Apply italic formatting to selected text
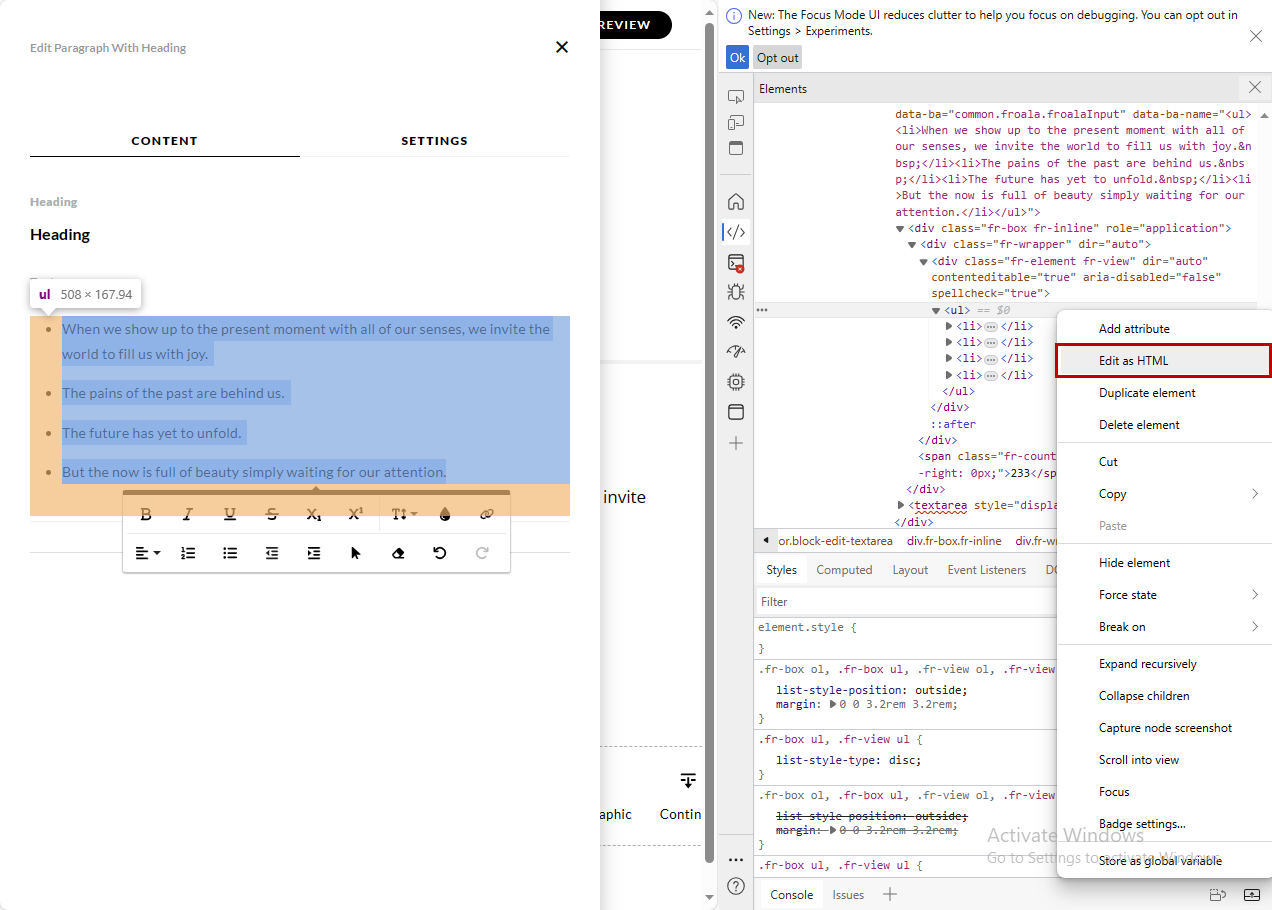Screen dimensions: 1272x910 click(x=187, y=514)
